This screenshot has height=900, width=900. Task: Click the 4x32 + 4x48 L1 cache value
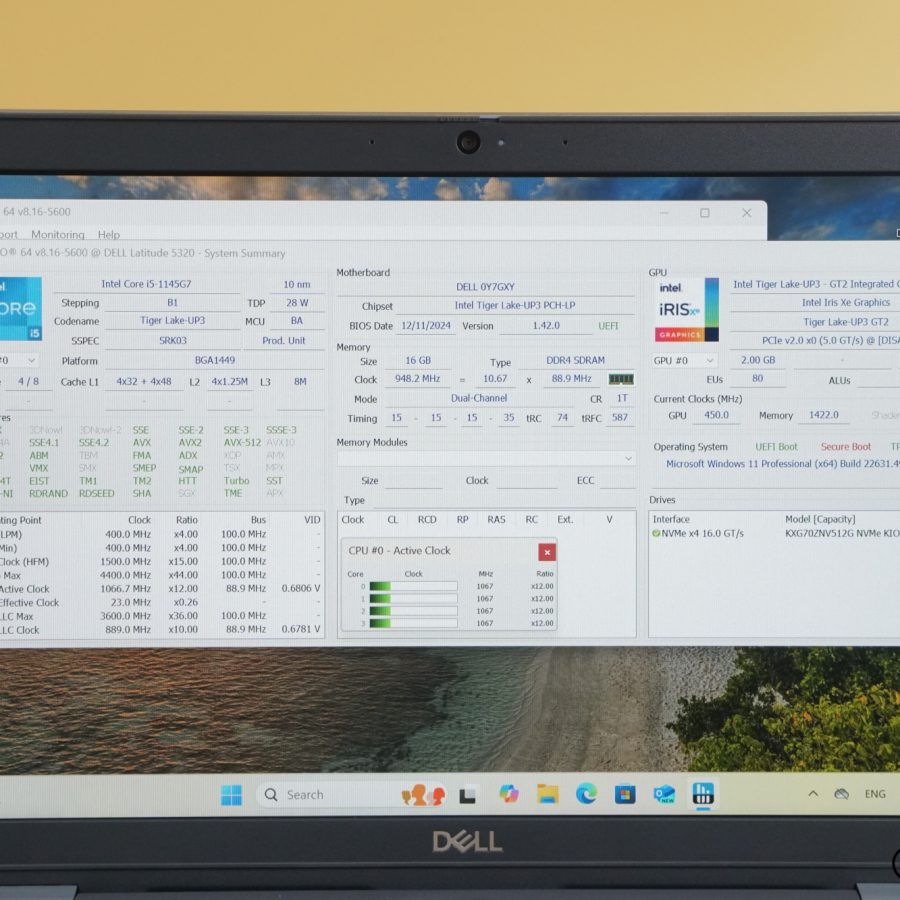144,381
